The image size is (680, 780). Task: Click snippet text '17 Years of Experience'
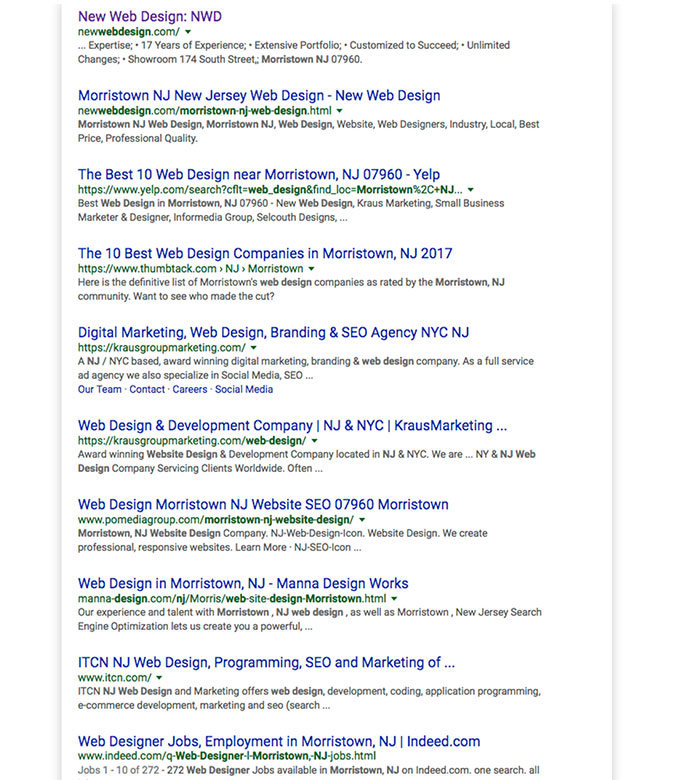coord(193,45)
